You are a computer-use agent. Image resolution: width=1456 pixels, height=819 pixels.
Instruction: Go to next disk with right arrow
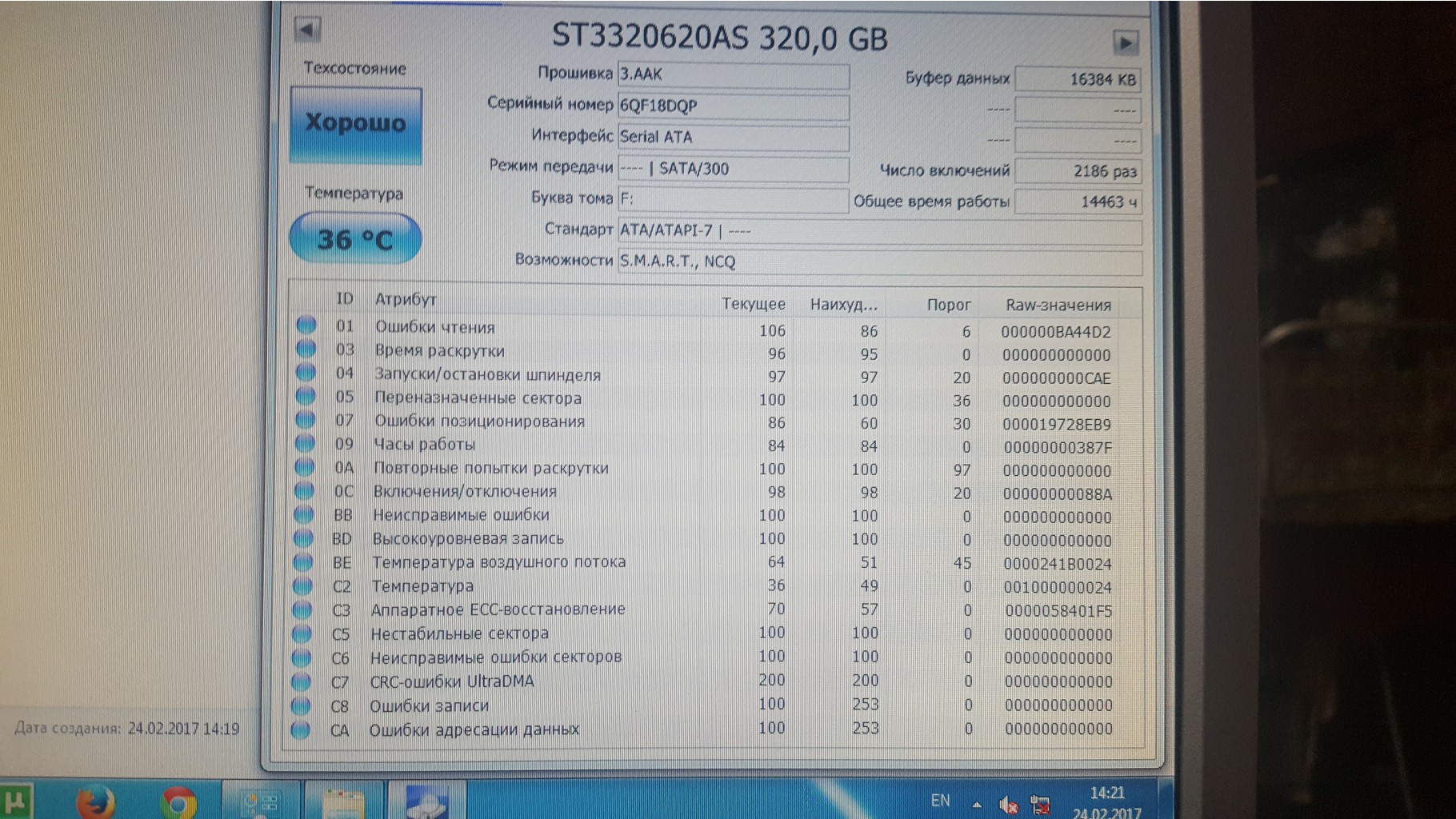(x=1125, y=42)
